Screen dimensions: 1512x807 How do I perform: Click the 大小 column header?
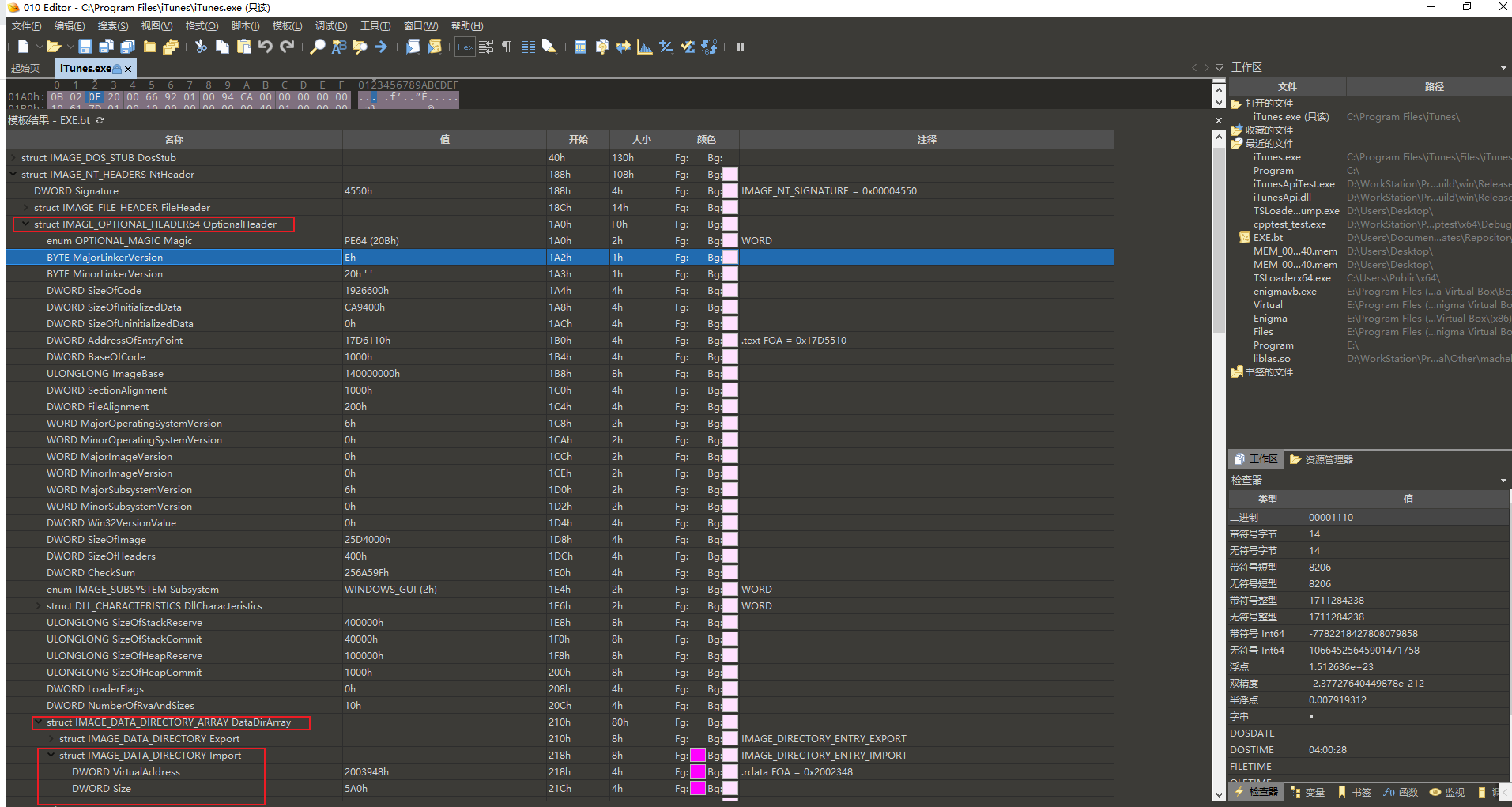[x=641, y=140]
